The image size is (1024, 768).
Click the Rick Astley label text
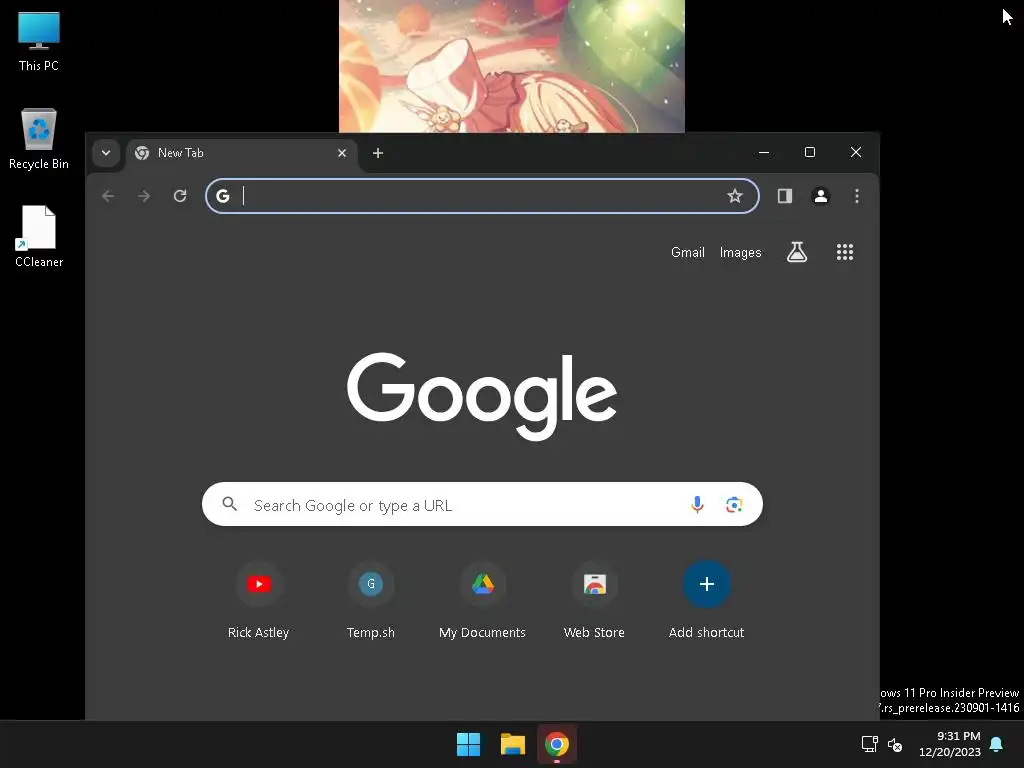click(259, 632)
